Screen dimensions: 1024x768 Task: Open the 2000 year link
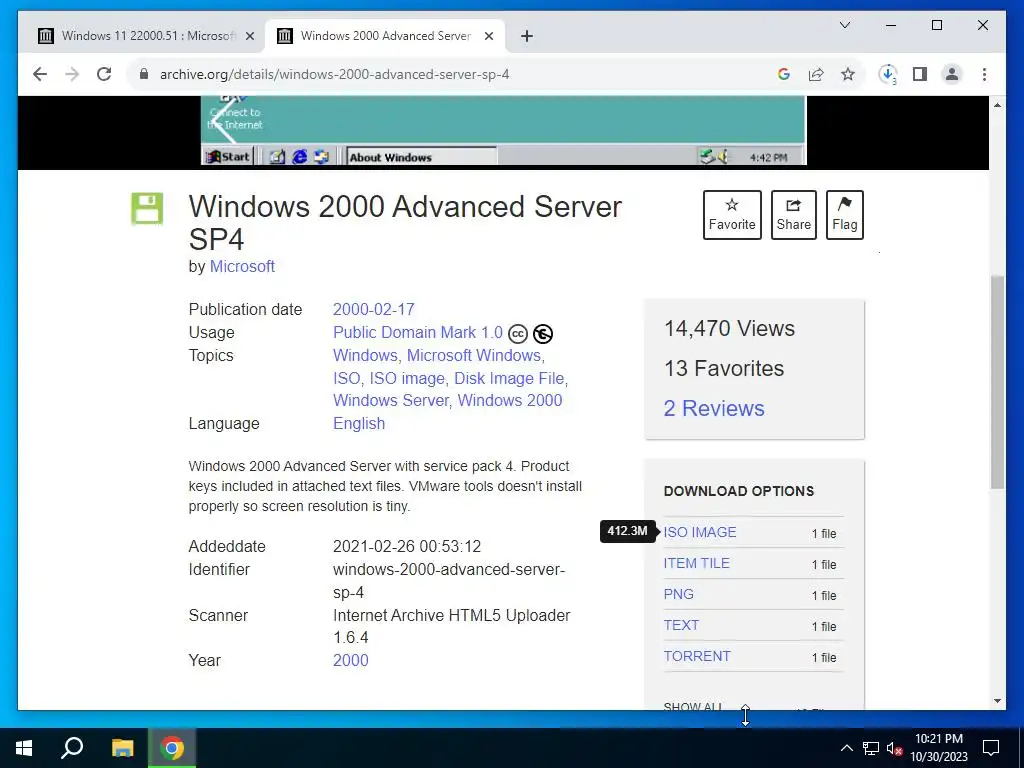351,660
